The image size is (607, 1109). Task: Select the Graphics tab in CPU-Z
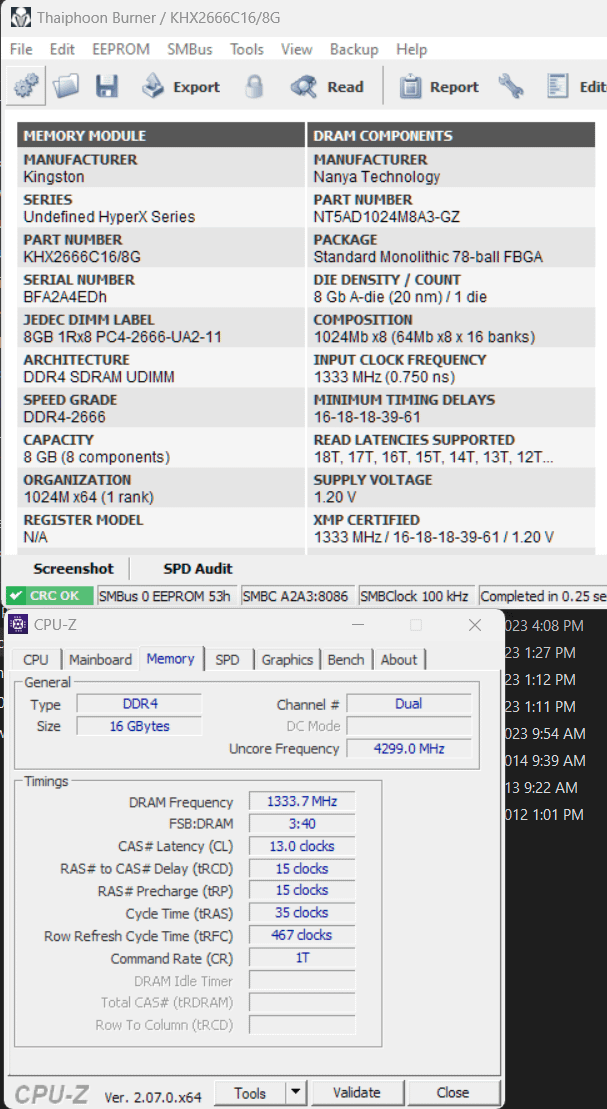(x=287, y=660)
